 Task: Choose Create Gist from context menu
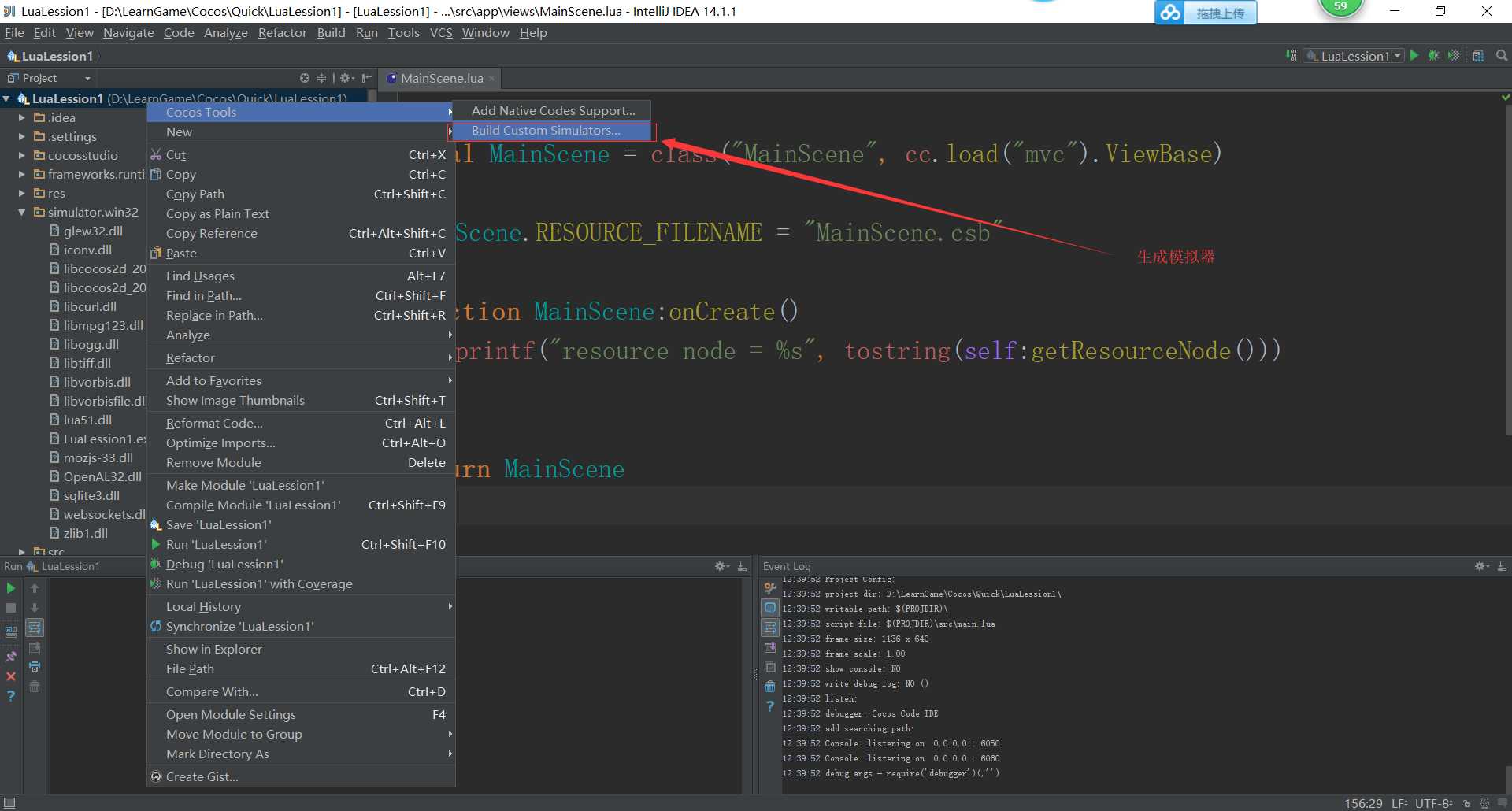click(x=301, y=776)
